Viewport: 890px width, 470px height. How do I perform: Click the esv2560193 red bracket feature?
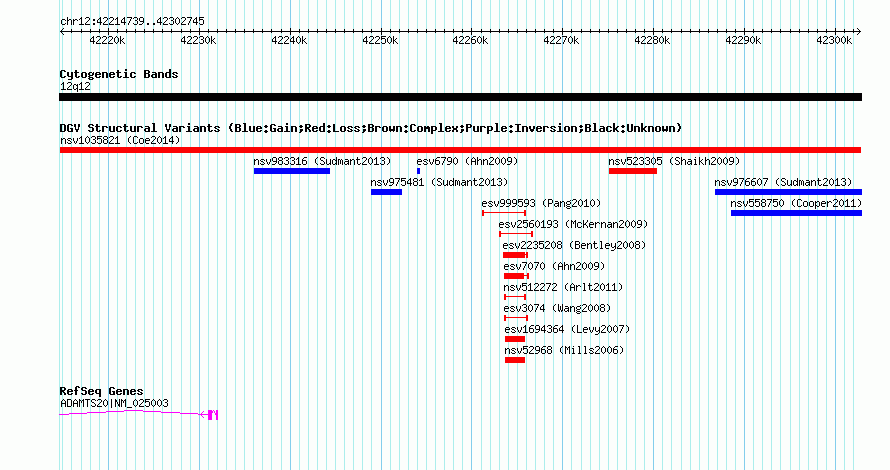coord(516,234)
